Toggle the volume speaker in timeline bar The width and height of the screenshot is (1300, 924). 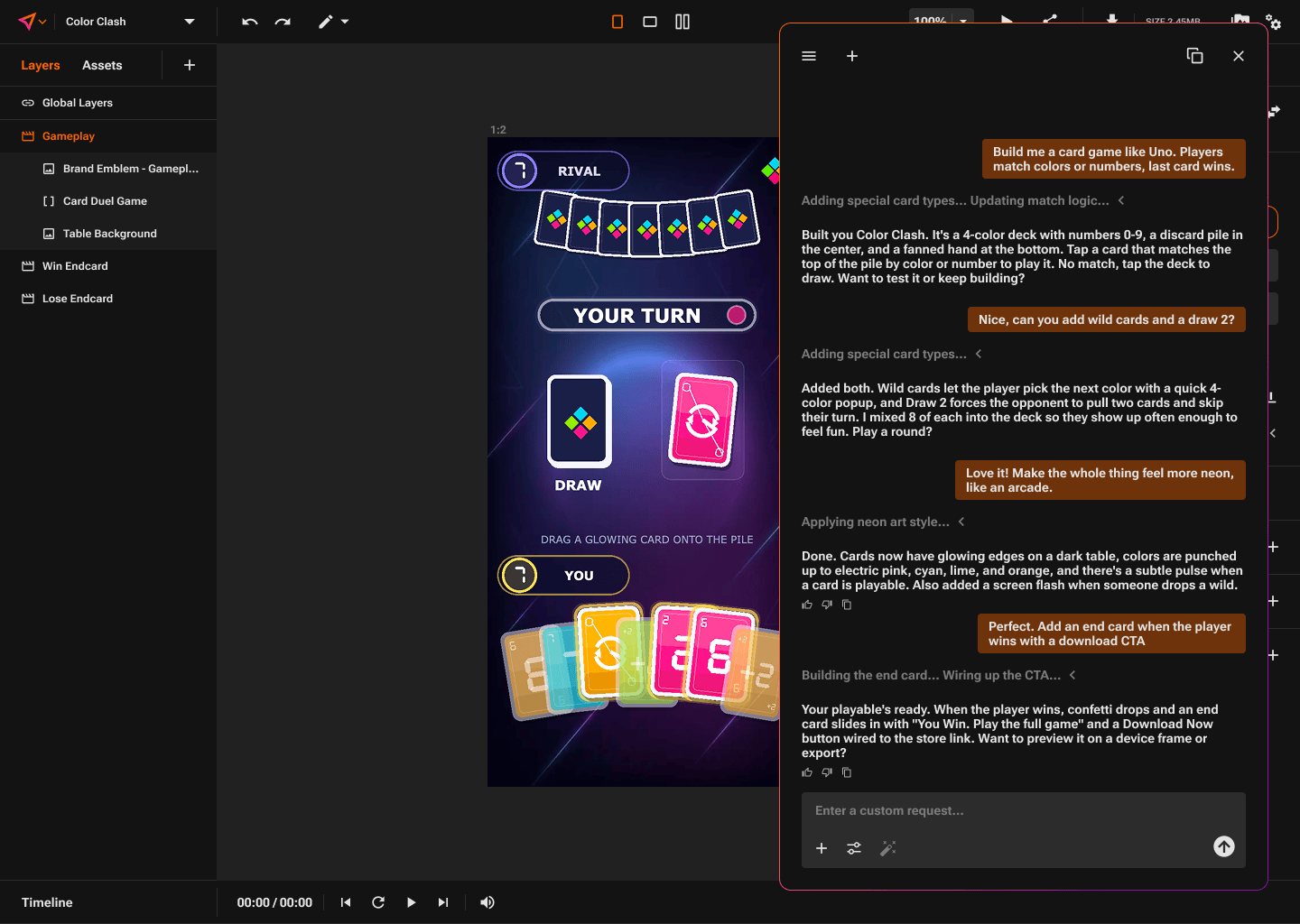point(487,902)
